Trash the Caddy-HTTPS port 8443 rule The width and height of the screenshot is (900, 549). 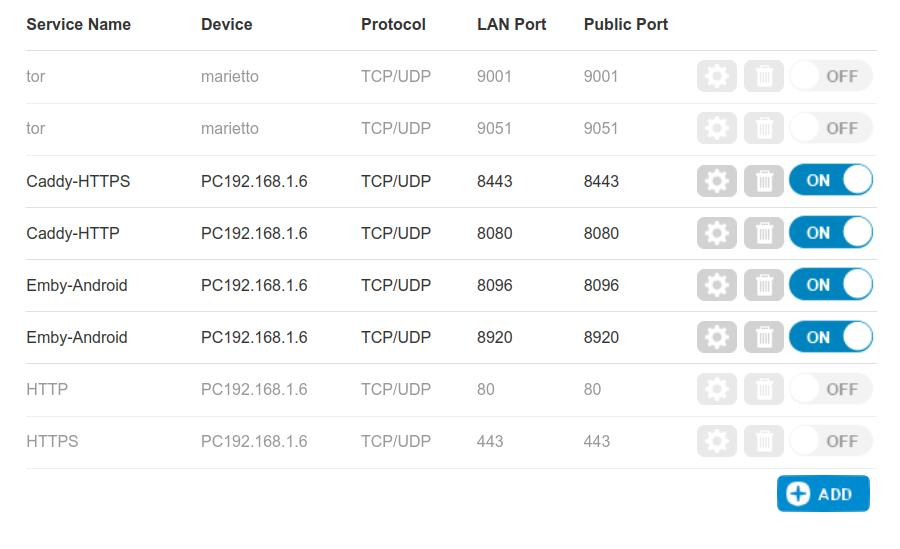click(x=763, y=181)
